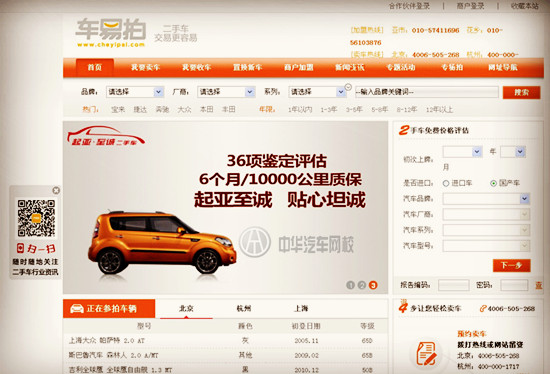Click the 下一步 button
Image resolution: width=550 pixels, height=374 pixels.
(x=511, y=265)
